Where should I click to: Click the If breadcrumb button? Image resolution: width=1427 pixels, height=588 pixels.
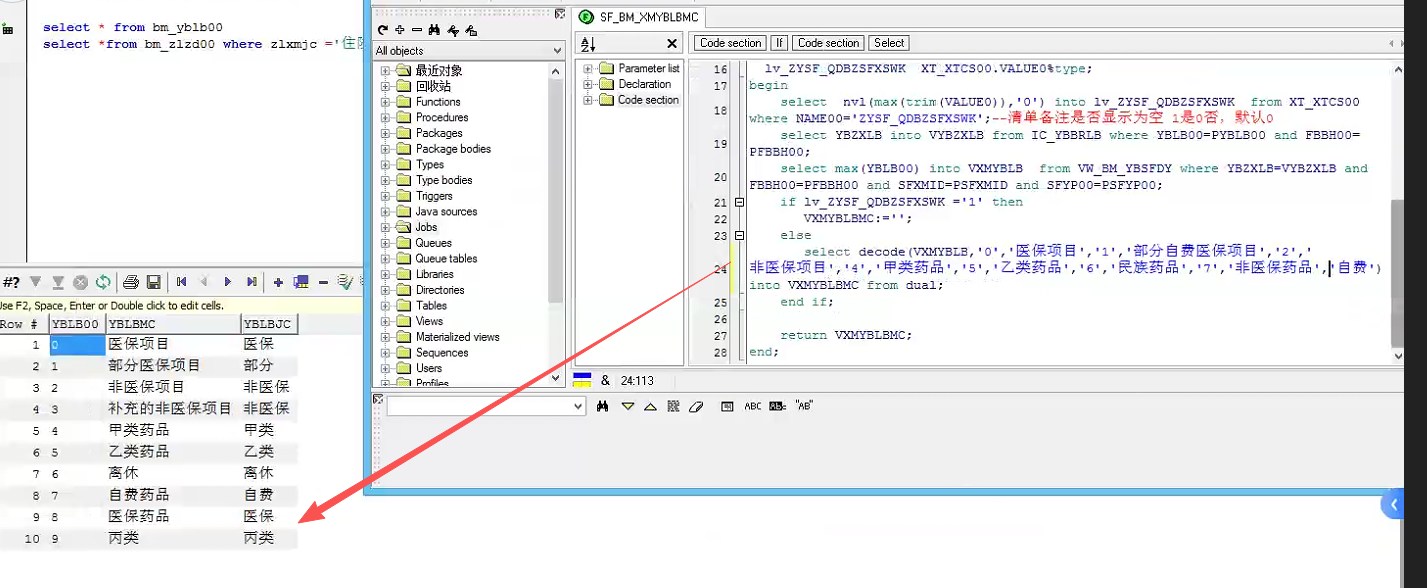click(x=779, y=43)
